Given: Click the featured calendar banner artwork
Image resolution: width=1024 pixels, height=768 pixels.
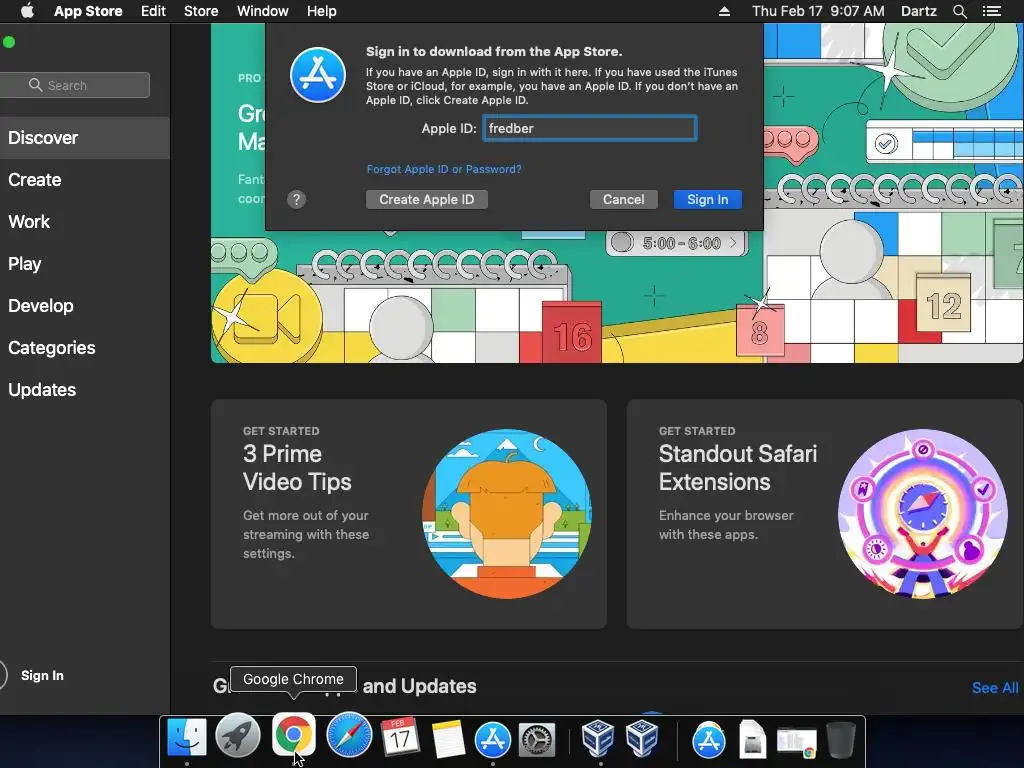Looking at the screenshot, I should tap(616, 297).
